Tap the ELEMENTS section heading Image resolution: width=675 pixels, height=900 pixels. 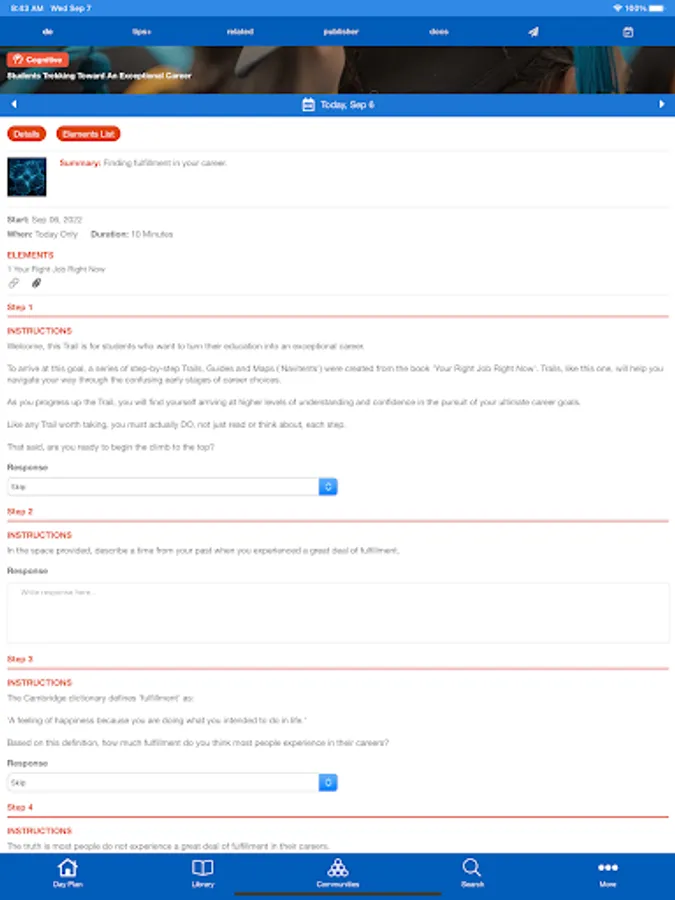coord(30,255)
